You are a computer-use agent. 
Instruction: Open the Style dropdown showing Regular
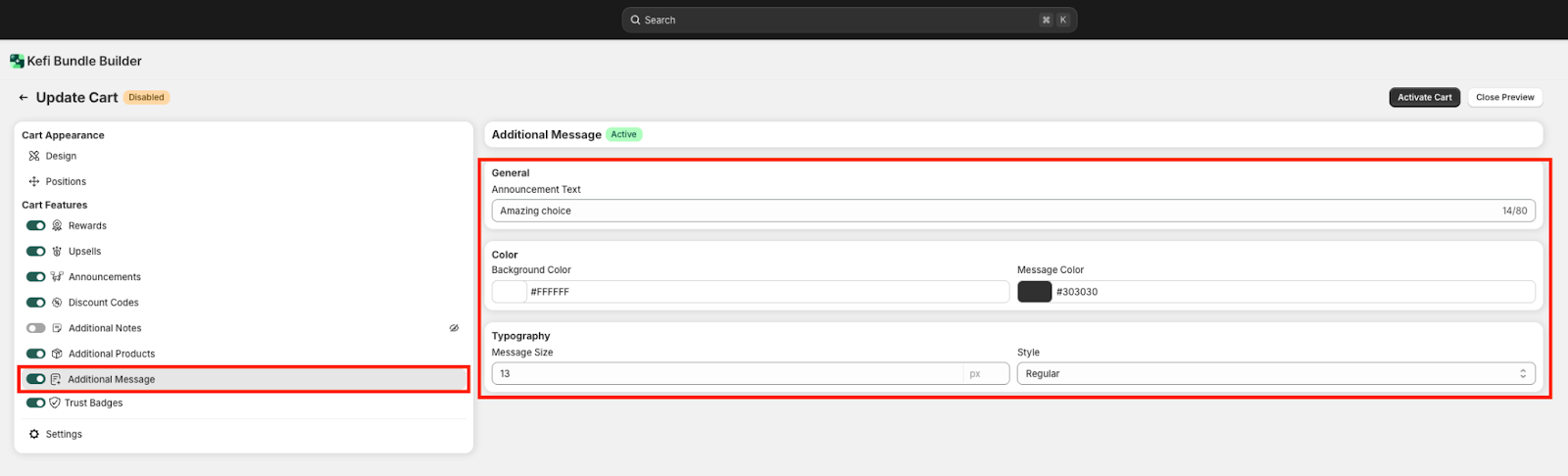click(1275, 373)
